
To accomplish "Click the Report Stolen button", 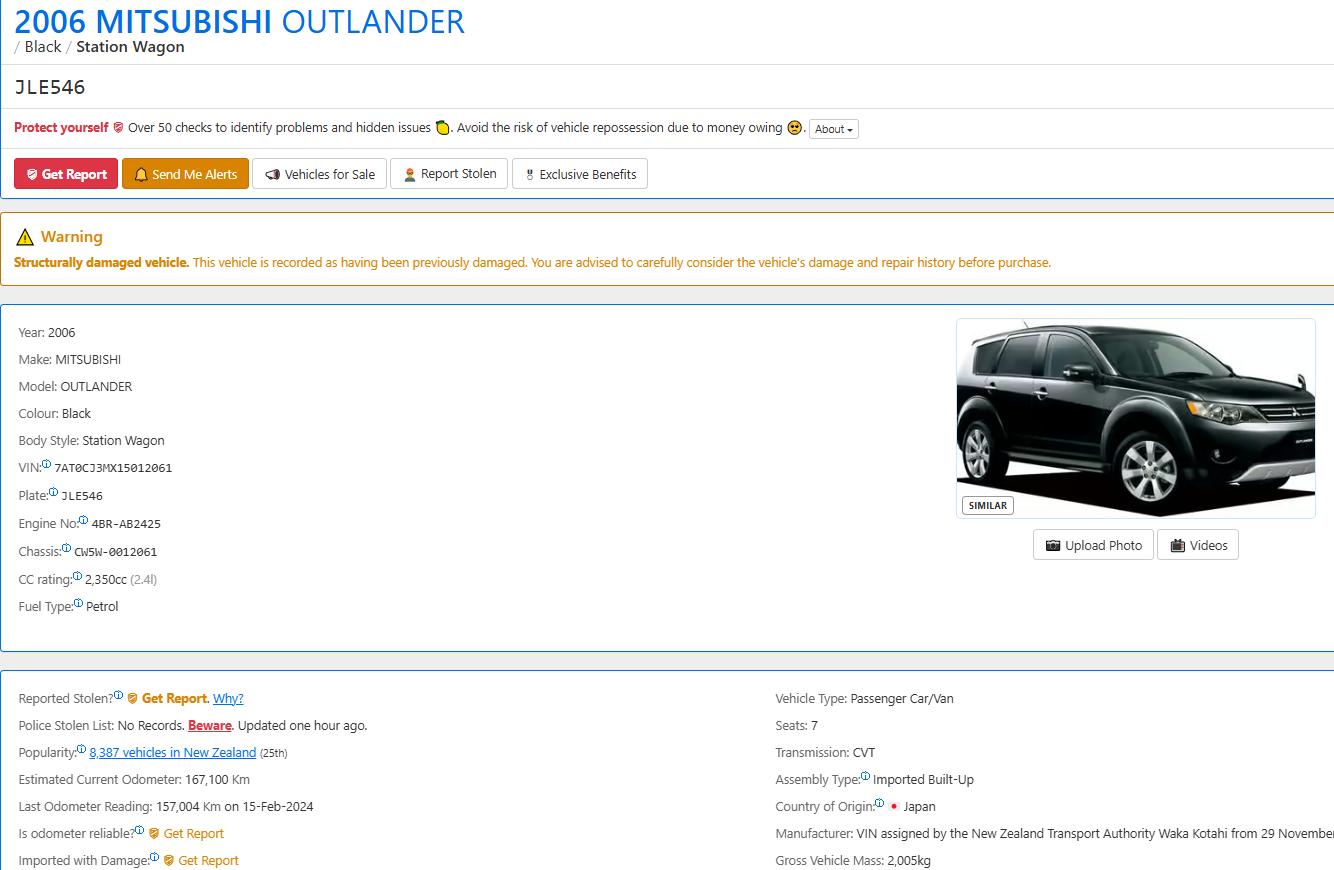I will click(449, 174).
